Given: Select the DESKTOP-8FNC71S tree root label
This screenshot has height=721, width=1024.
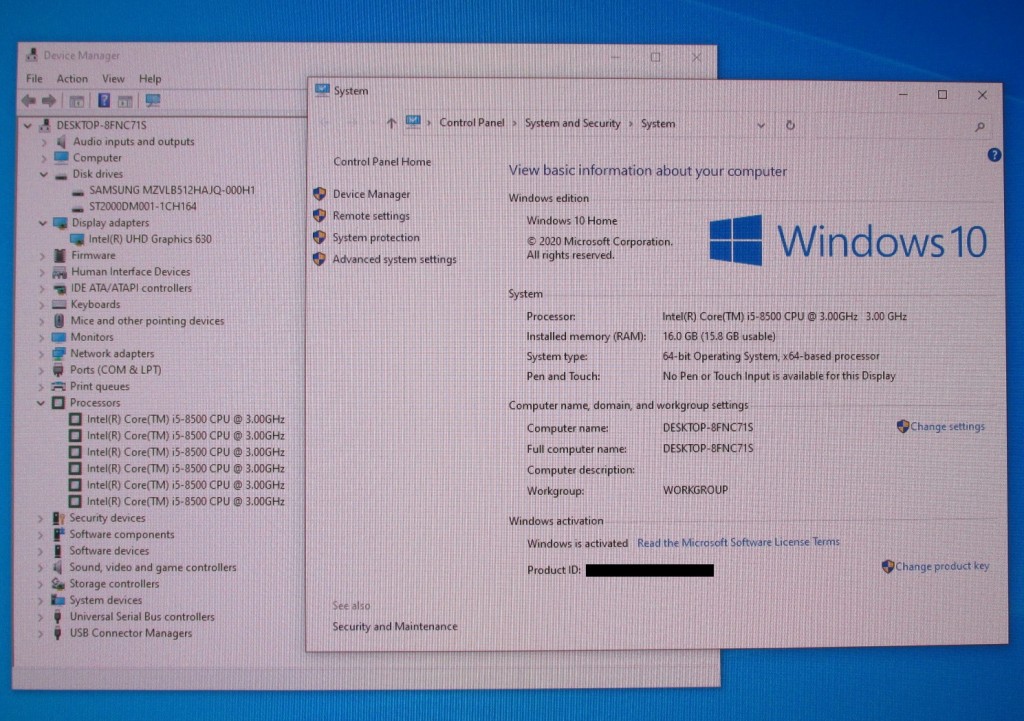Looking at the screenshot, I should click(x=101, y=125).
